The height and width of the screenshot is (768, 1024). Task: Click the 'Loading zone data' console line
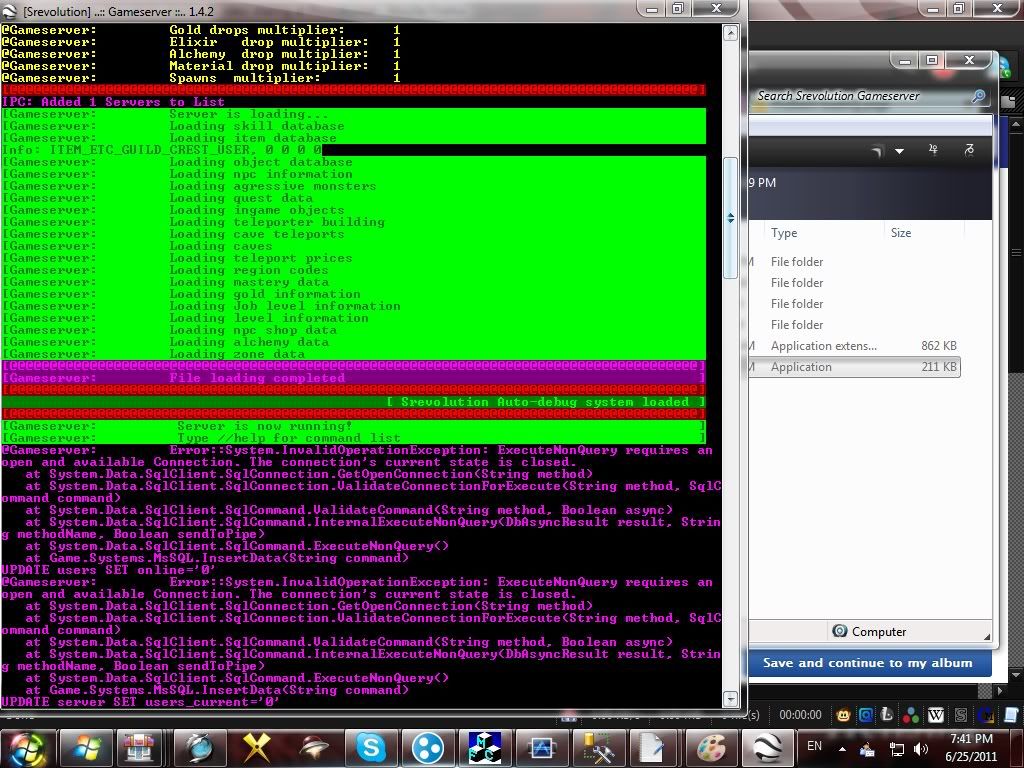tap(353, 354)
